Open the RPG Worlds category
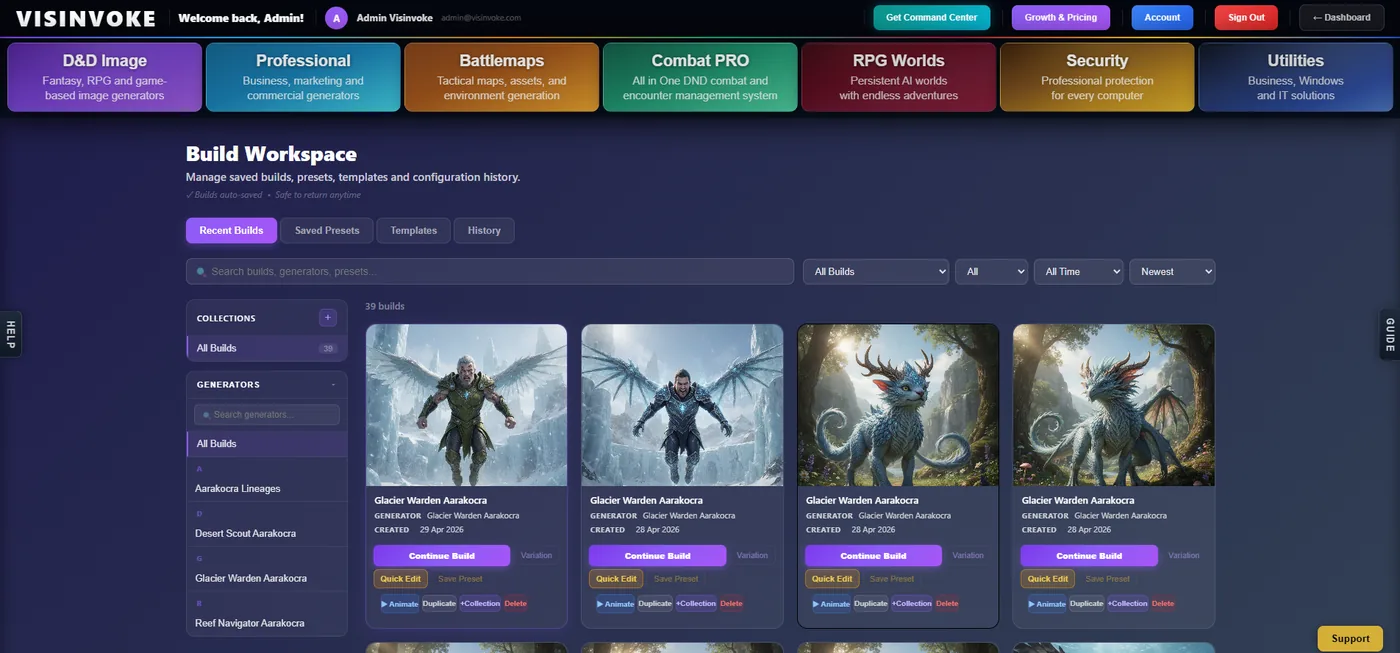This screenshot has width=1400, height=653. (898, 77)
